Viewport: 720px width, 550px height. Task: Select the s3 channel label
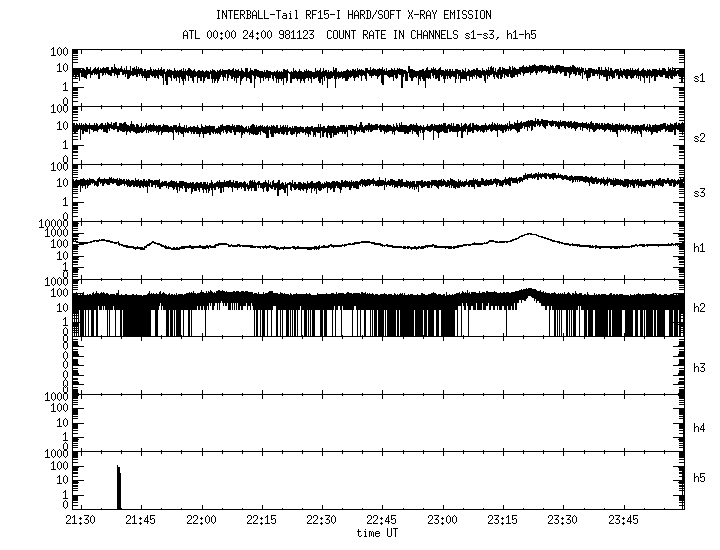tap(699, 191)
